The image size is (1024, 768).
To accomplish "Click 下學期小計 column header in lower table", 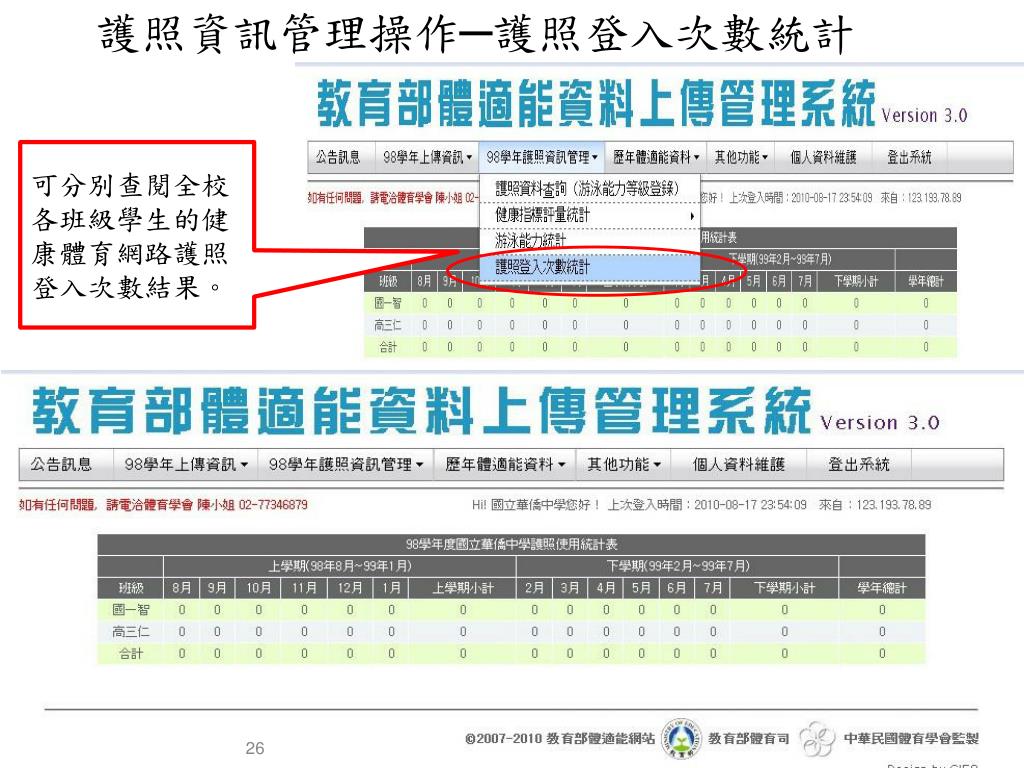I will pyautogui.click(x=784, y=588).
